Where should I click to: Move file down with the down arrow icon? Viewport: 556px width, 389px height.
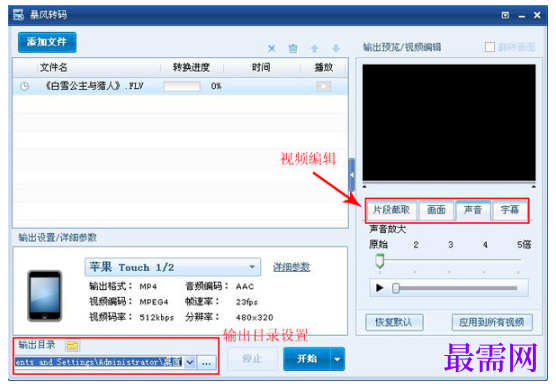click(x=336, y=48)
